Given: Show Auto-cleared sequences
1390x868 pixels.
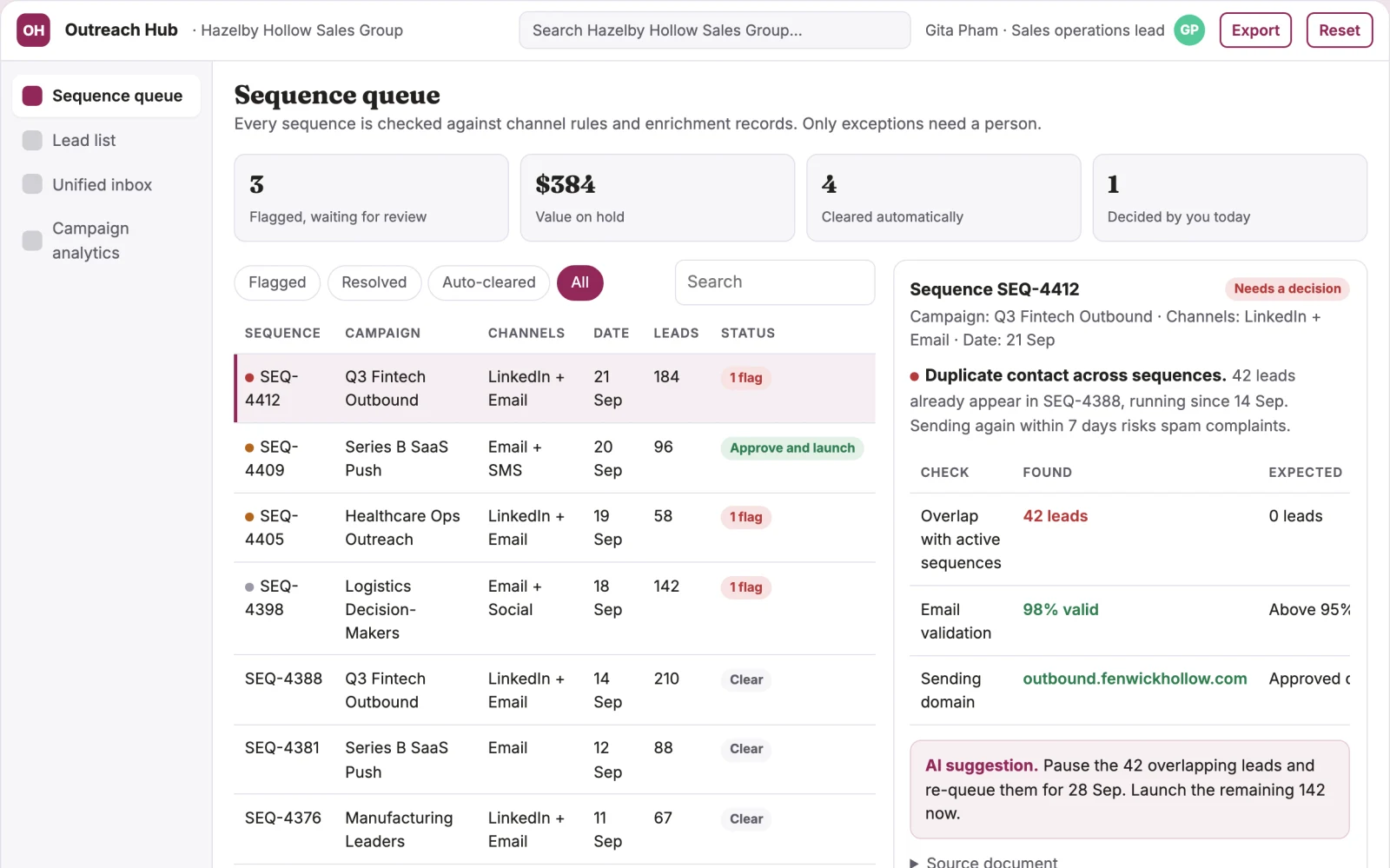Looking at the screenshot, I should pyautogui.click(x=489, y=283).
